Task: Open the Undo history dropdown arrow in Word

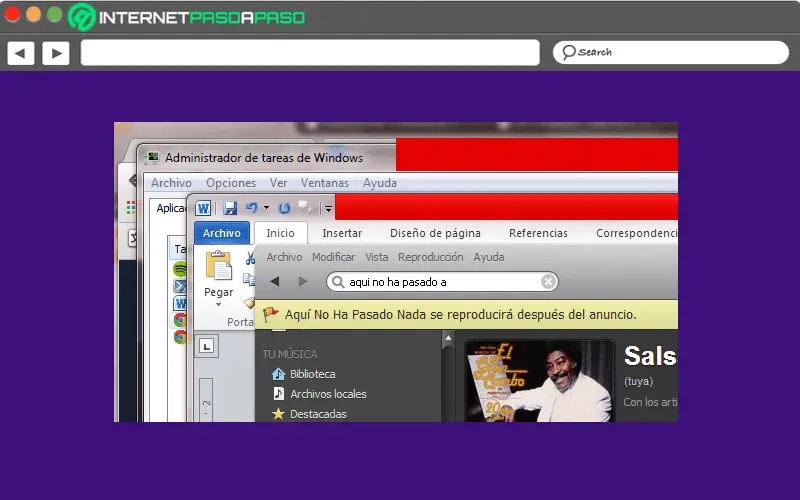Action: click(x=266, y=208)
